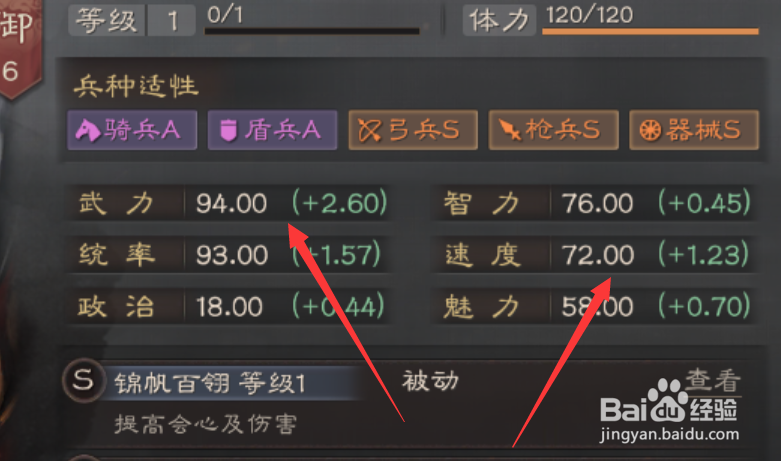The width and height of the screenshot is (781, 461).
Task: Select the 政治 18.00 attribute row
Action: [228, 306]
